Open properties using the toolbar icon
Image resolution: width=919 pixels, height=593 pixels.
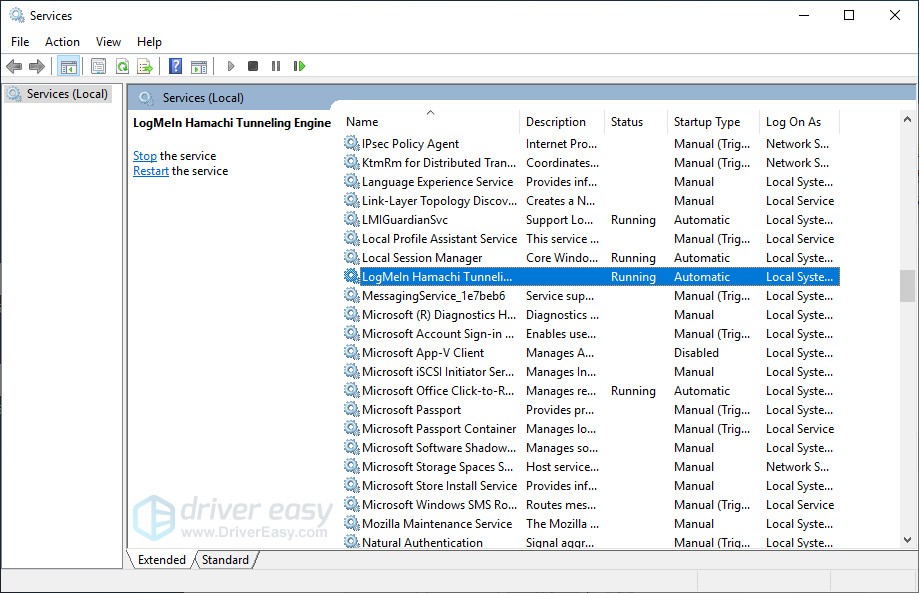tap(97, 66)
